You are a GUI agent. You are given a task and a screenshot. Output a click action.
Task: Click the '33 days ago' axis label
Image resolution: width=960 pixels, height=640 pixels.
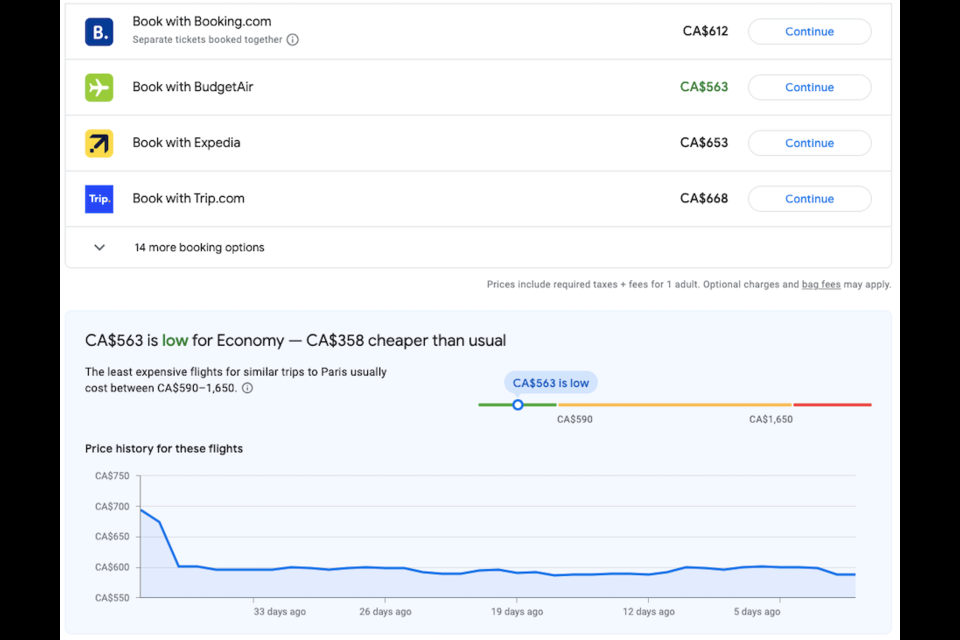[280, 612]
